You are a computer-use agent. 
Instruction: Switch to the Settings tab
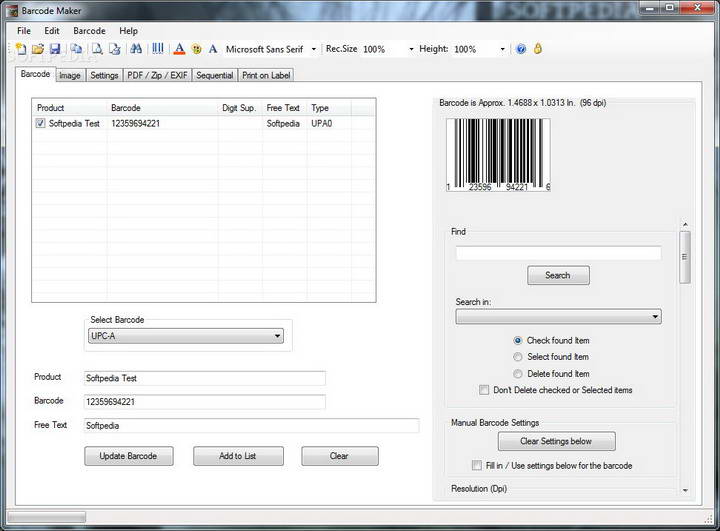pos(104,75)
